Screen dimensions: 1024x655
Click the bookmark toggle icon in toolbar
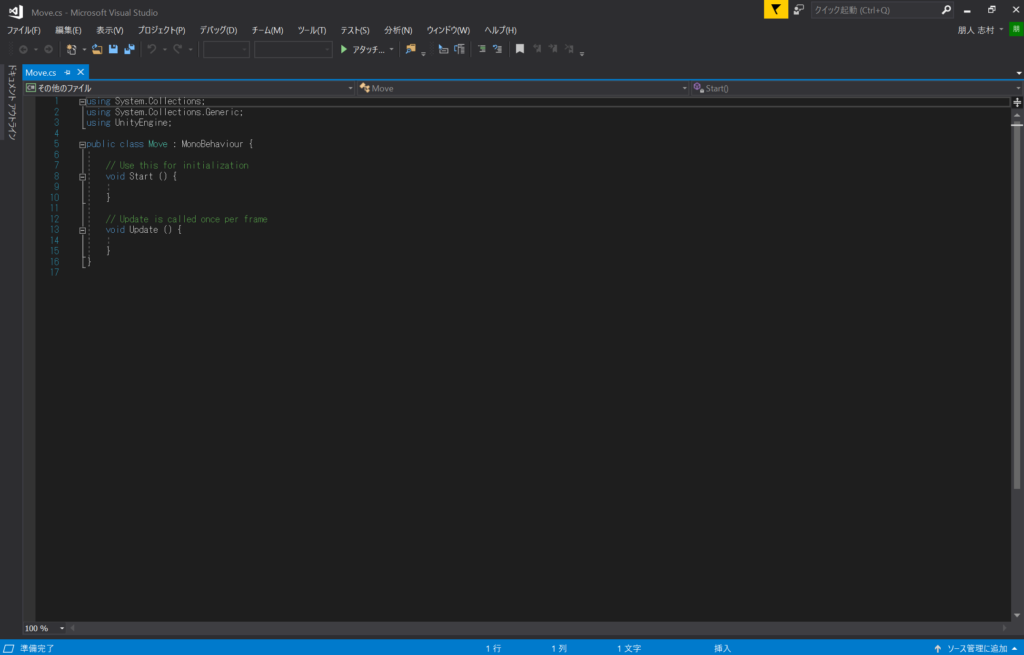tap(519, 49)
